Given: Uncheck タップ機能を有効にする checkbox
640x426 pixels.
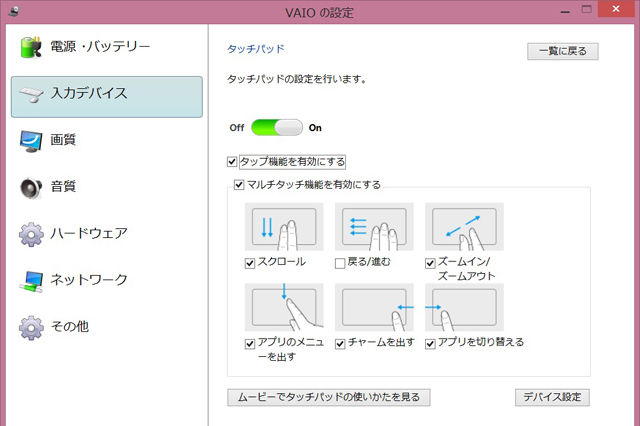Looking at the screenshot, I should click(232, 162).
